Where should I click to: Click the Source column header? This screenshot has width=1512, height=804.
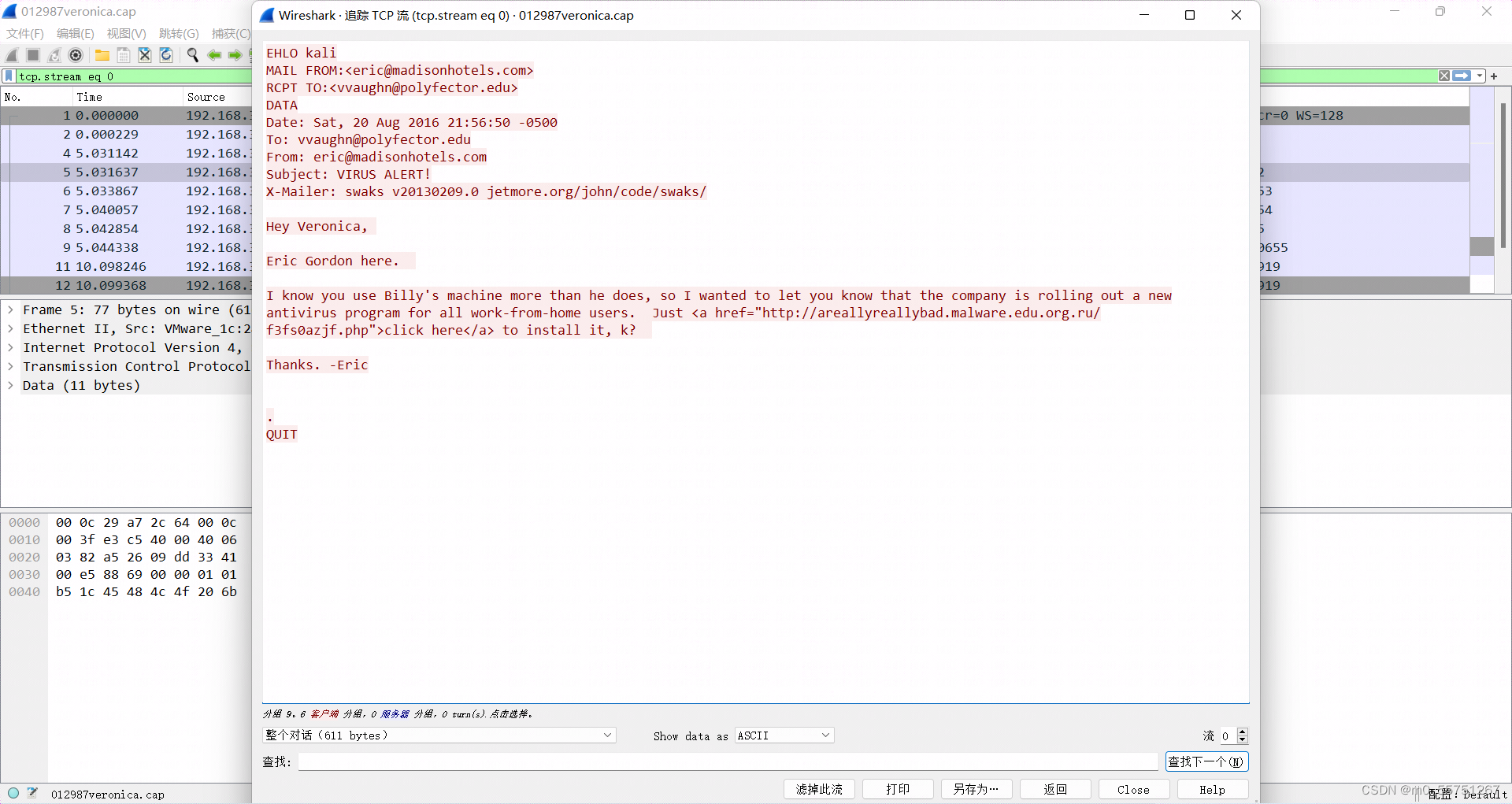pyautogui.click(x=217, y=97)
